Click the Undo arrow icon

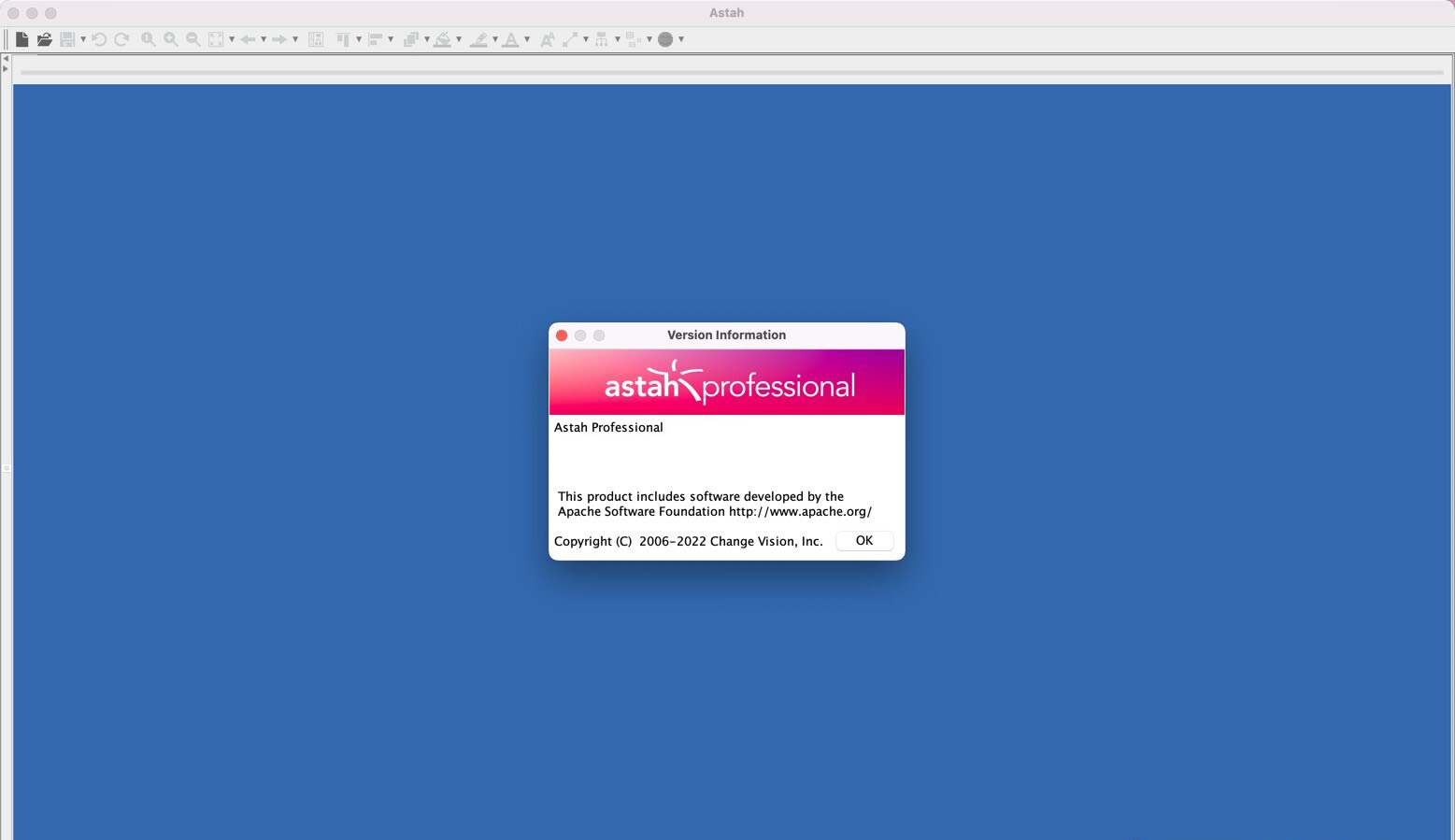pyautogui.click(x=99, y=39)
